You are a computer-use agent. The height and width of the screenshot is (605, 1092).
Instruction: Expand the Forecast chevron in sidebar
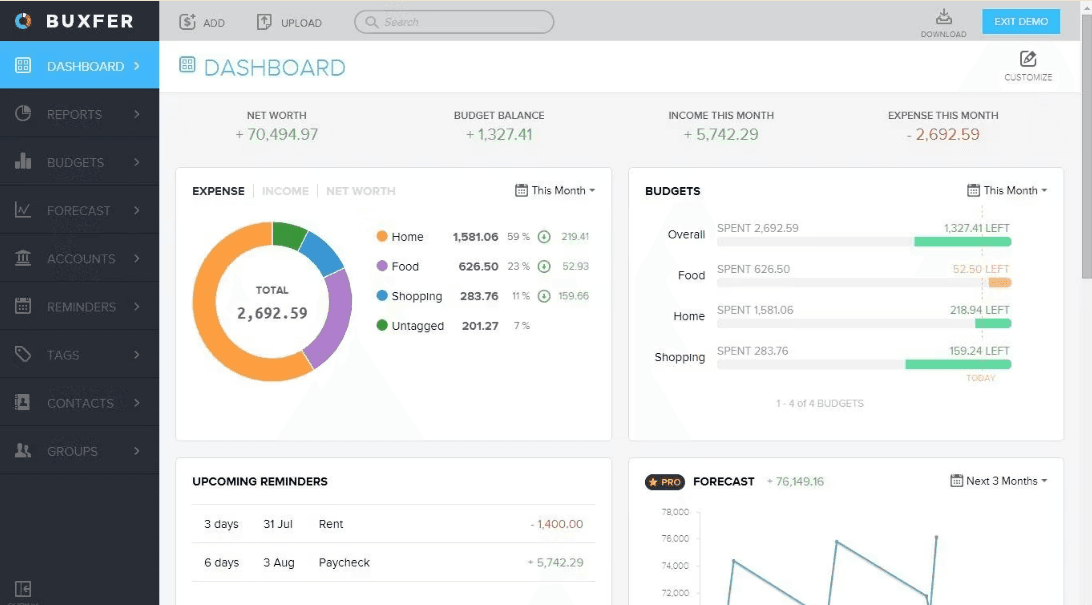coord(136,210)
